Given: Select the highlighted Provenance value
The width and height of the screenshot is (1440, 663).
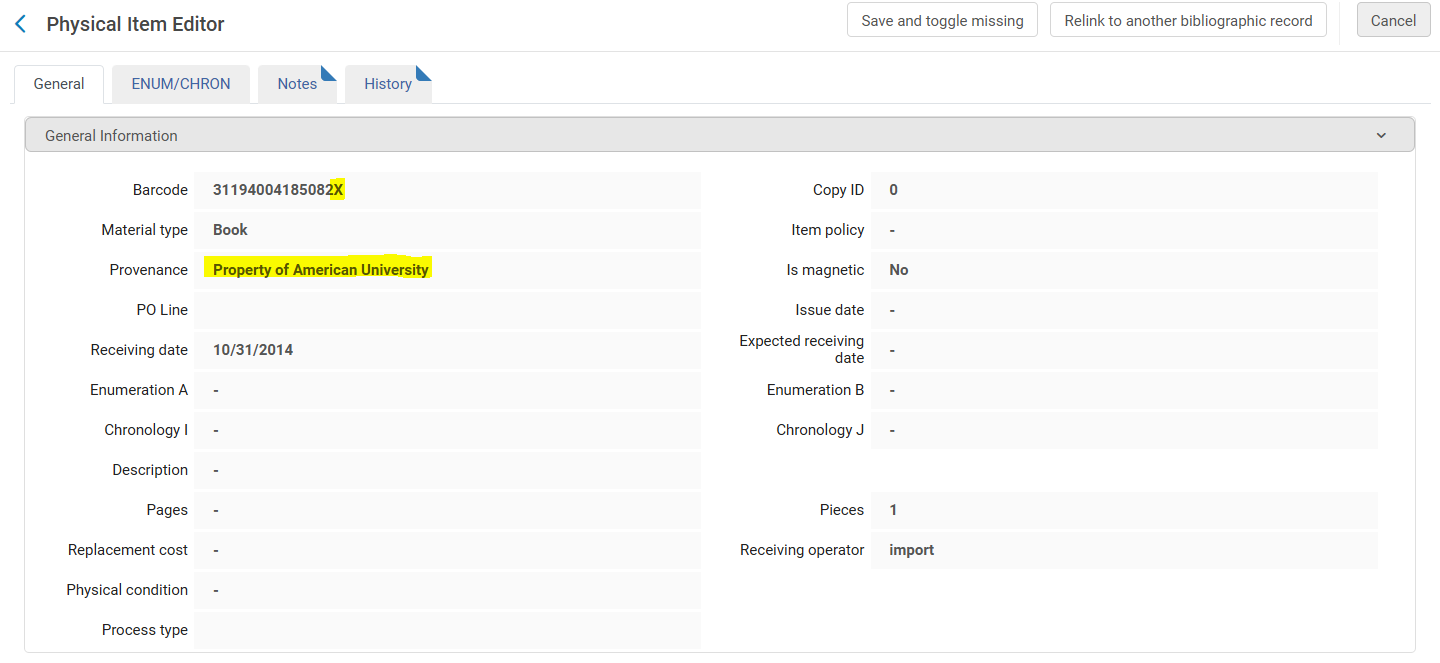Looking at the screenshot, I should point(320,270).
